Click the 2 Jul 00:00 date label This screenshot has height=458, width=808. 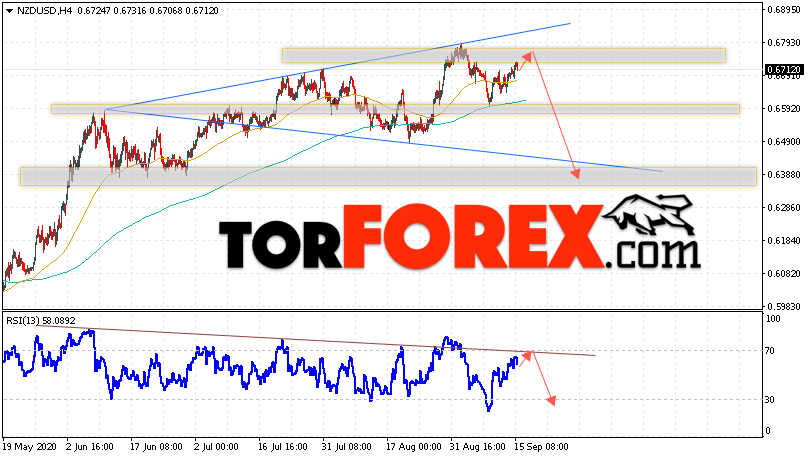pyautogui.click(x=216, y=447)
